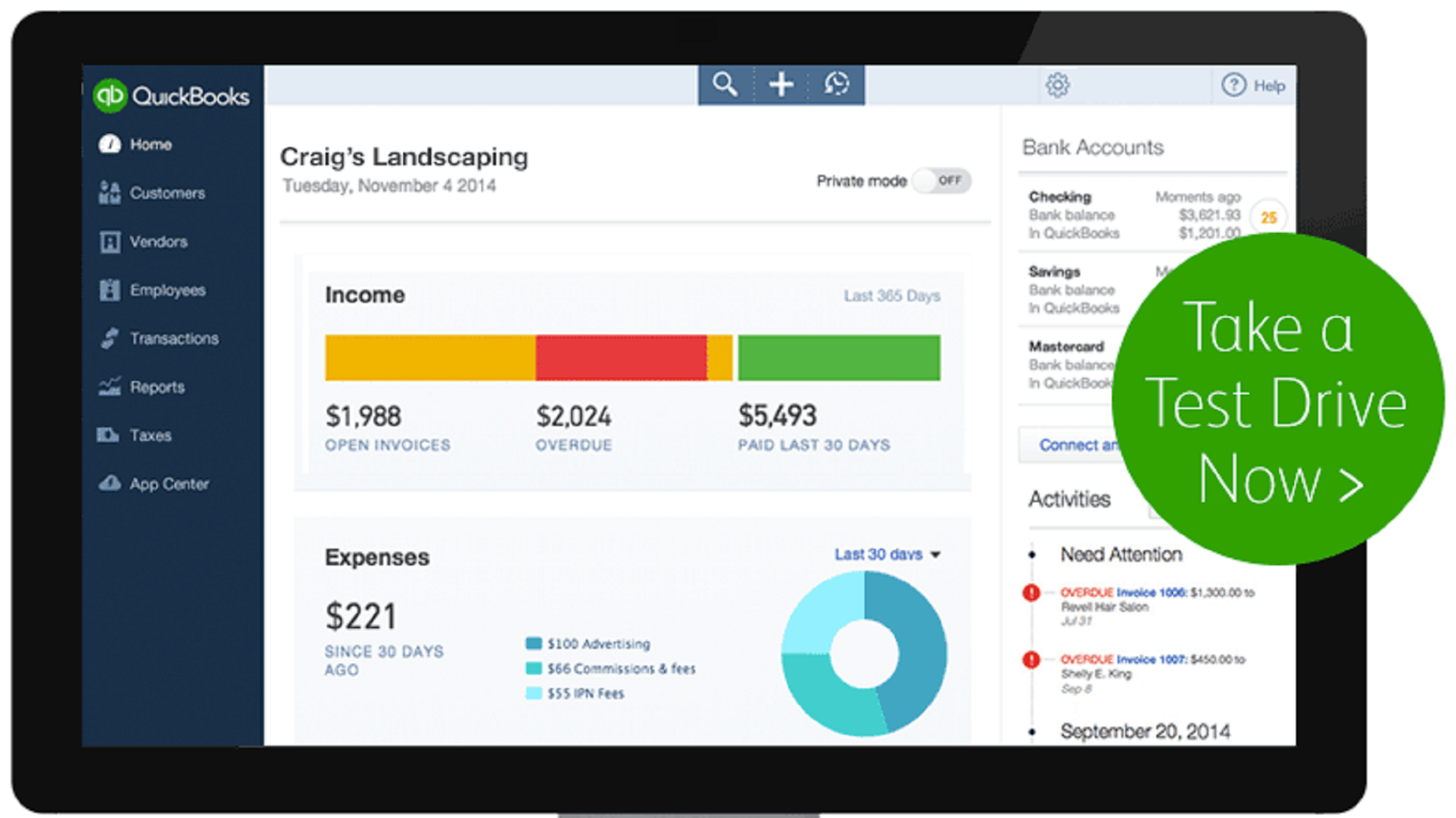Click OVERDUE label under income

coord(574,445)
